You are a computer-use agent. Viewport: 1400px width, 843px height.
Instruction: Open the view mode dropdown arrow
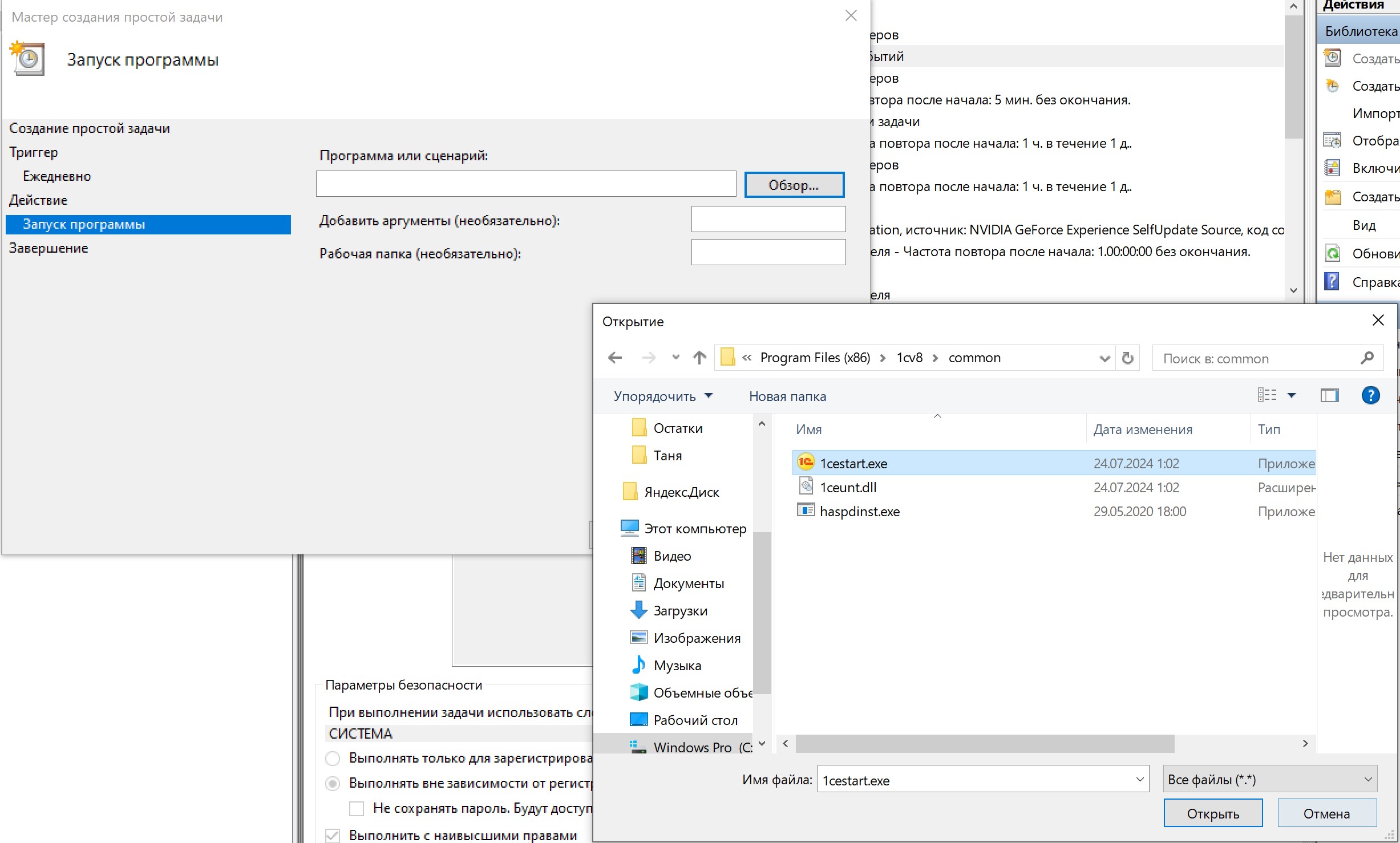[1292, 395]
